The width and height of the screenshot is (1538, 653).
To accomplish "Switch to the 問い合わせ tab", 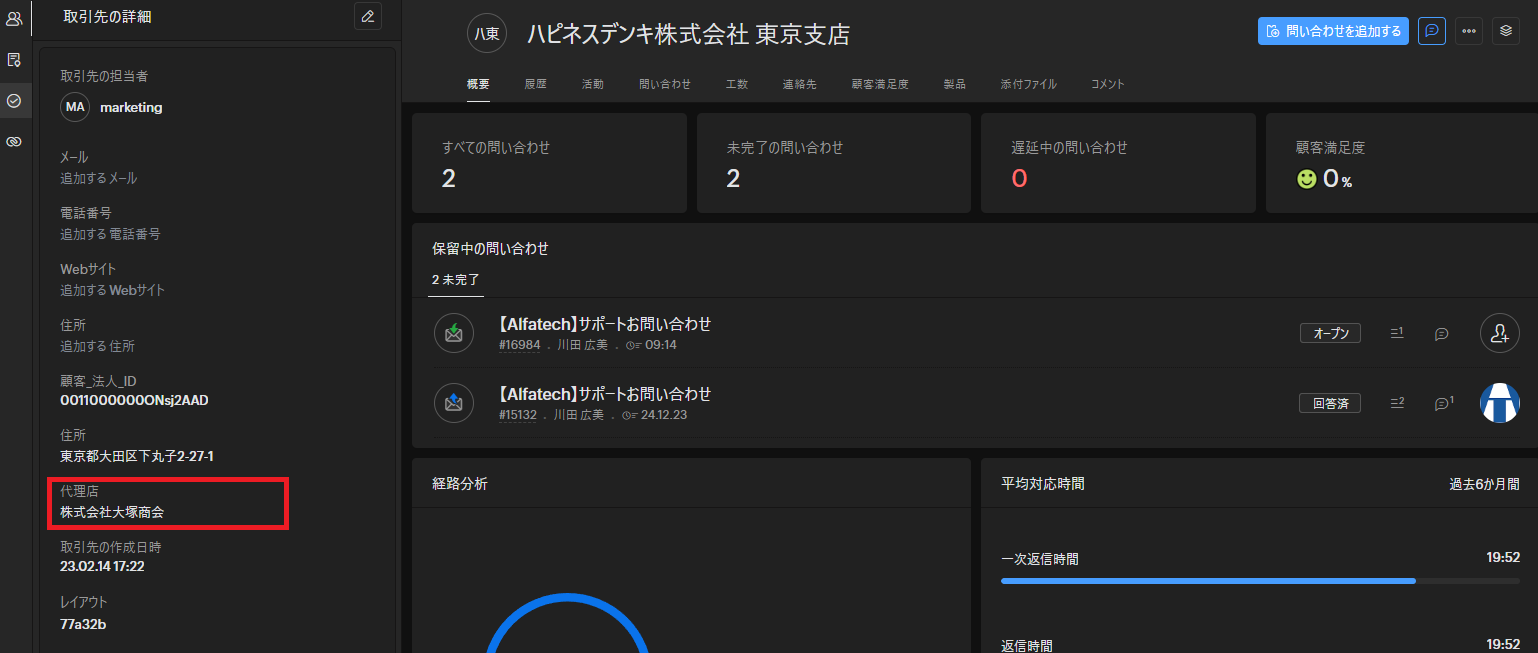I will click(665, 84).
